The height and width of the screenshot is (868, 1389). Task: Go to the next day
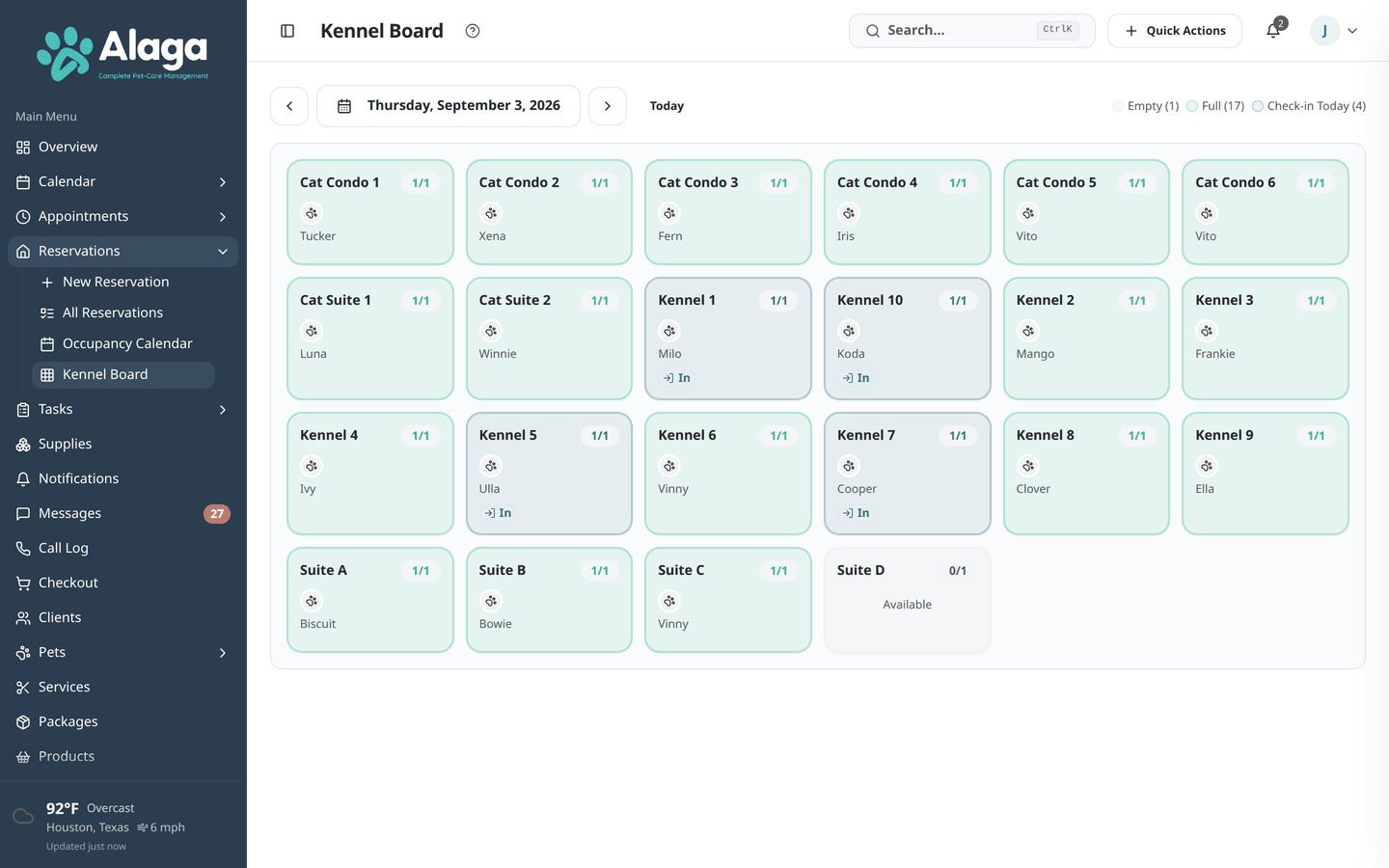point(608,106)
